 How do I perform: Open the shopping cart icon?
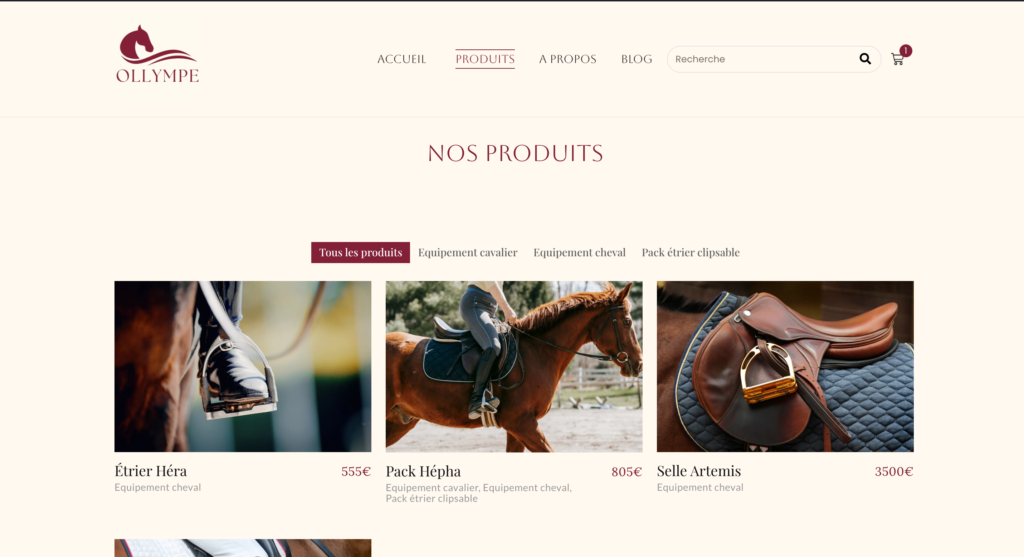[x=897, y=59]
